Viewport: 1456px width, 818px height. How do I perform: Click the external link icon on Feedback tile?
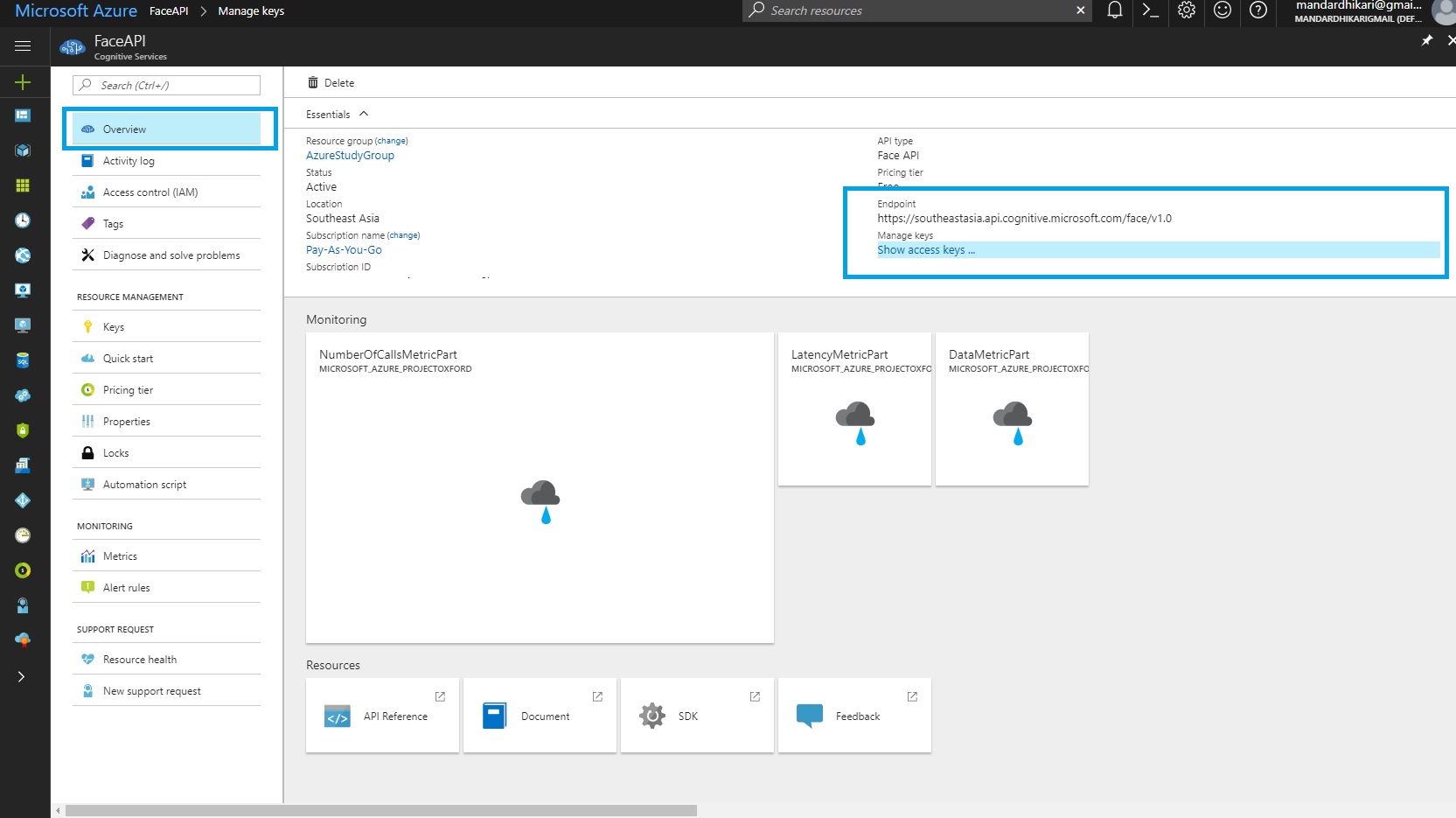pyautogui.click(x=912, y=696)
